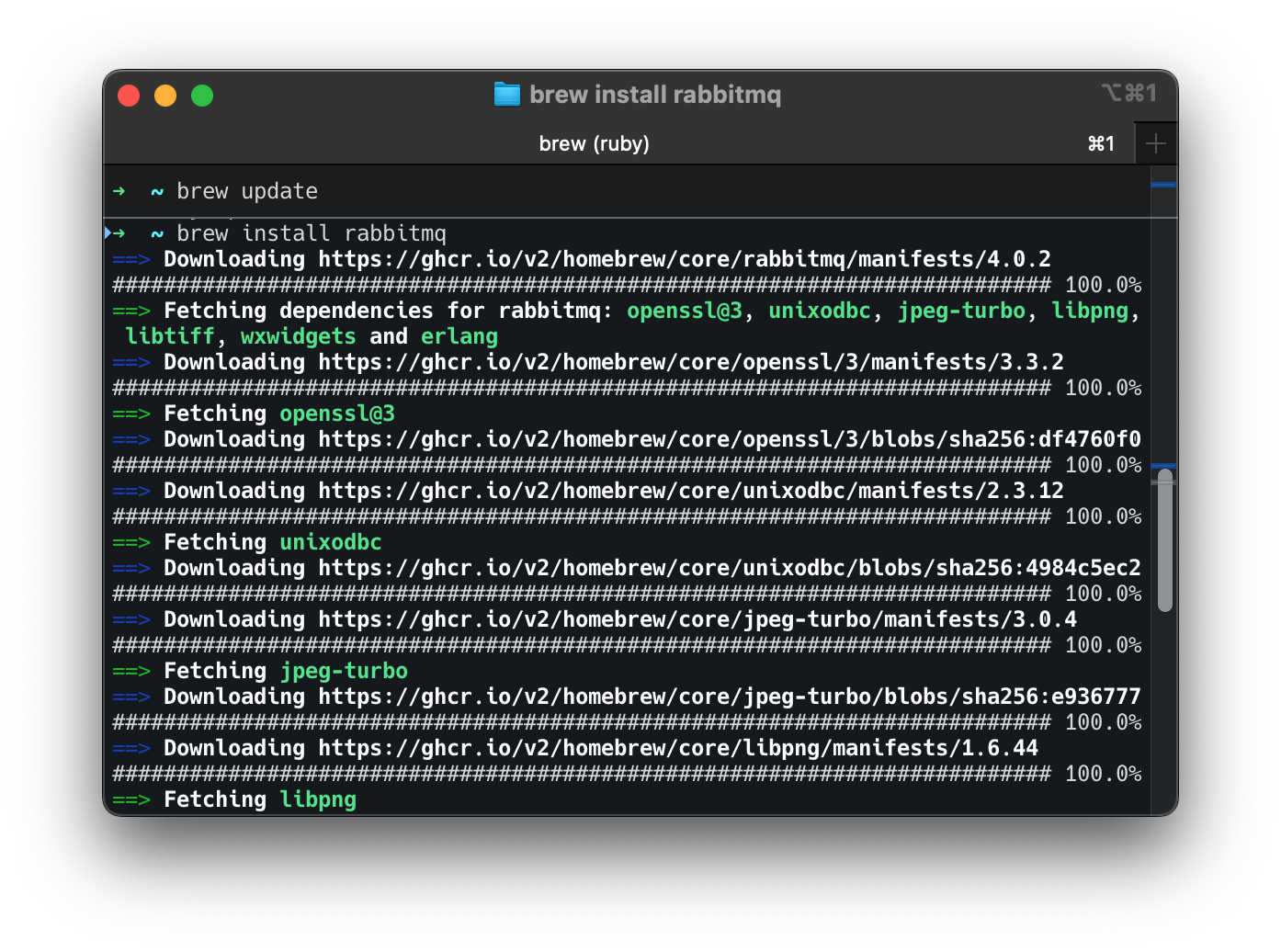Close the terminal window with red button
The height and width of the screenshot is (952, 1281).
click(129, 96)
